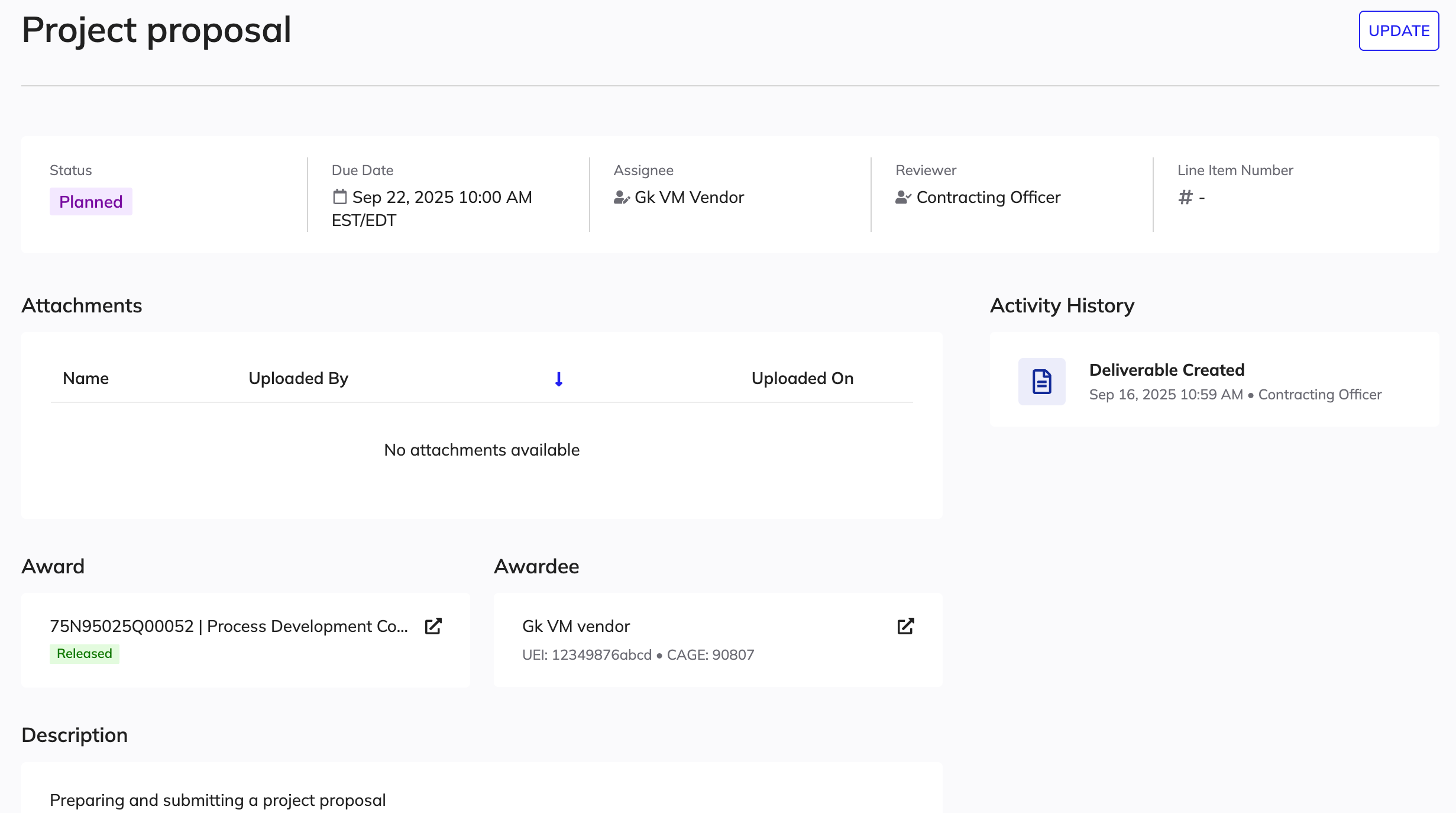Screen dimensions: 1456x813
Task: Click the Planned status badge
Action: point(91,202)
